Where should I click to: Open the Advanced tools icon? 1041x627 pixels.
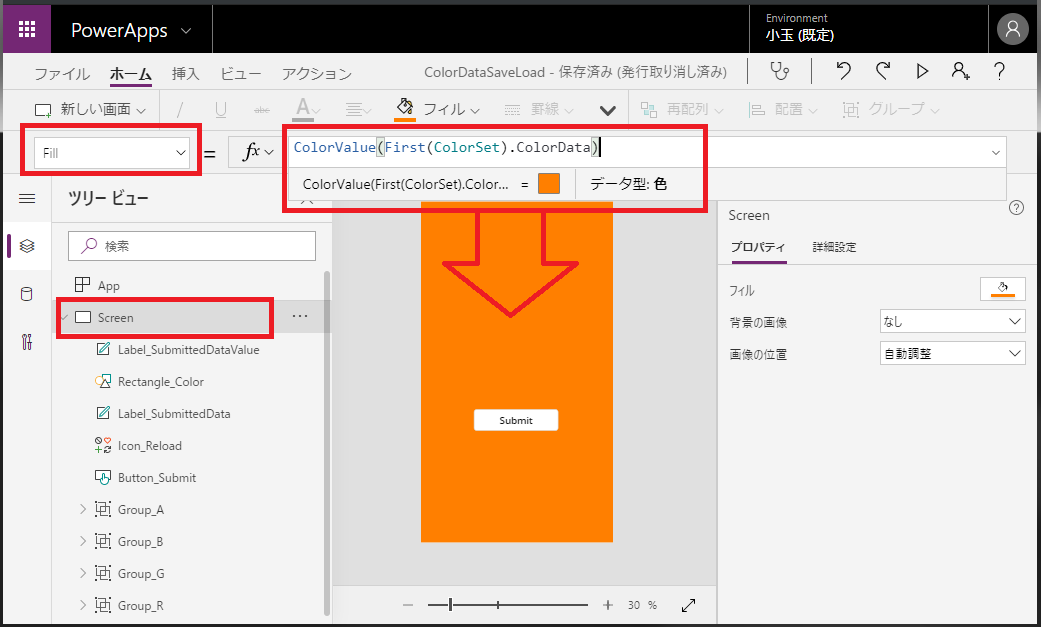click(27, 342)
